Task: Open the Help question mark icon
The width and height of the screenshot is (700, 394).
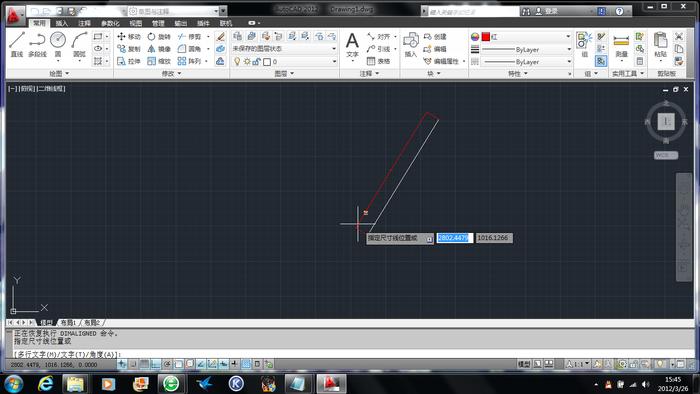Action: pos(620,11)
